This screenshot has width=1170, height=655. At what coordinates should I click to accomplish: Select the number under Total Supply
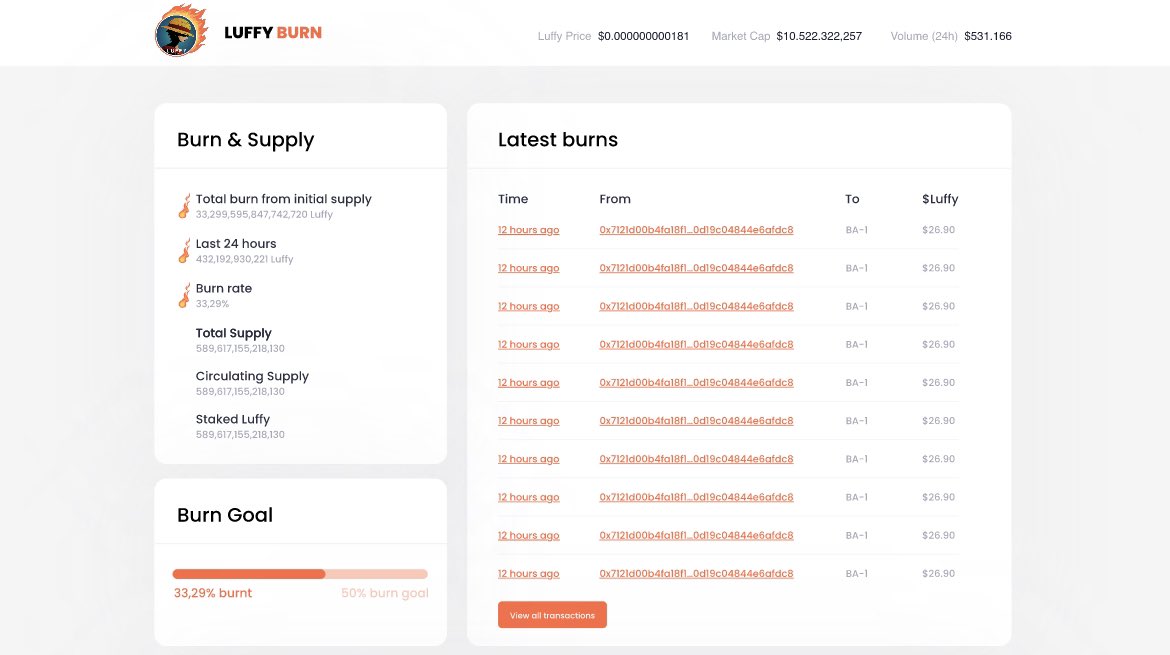(x=240, y=348)
